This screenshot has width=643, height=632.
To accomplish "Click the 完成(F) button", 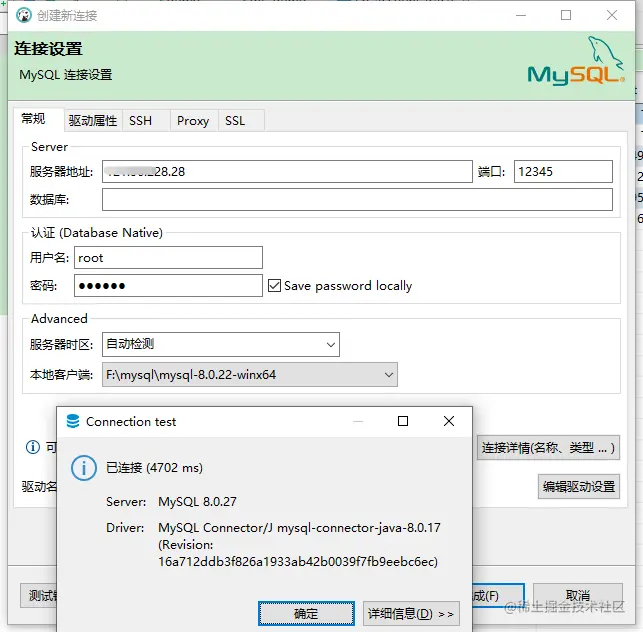I will (498, 595).
